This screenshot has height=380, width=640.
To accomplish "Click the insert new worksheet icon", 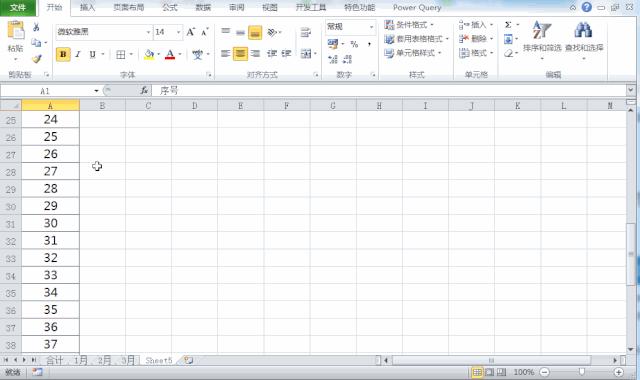I will tap(188, 360).
